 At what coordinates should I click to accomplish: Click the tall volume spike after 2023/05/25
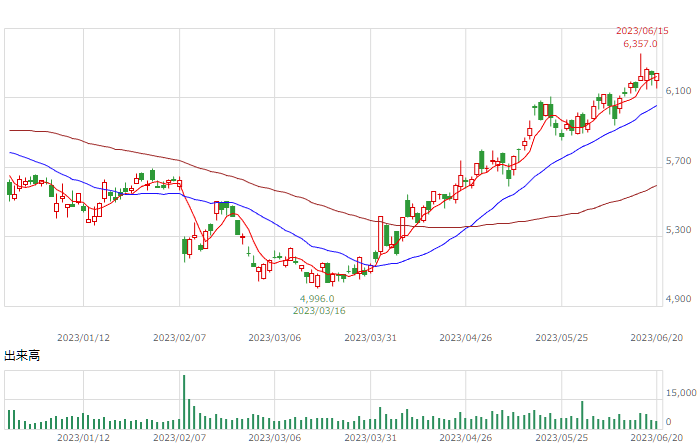(582, 415)
